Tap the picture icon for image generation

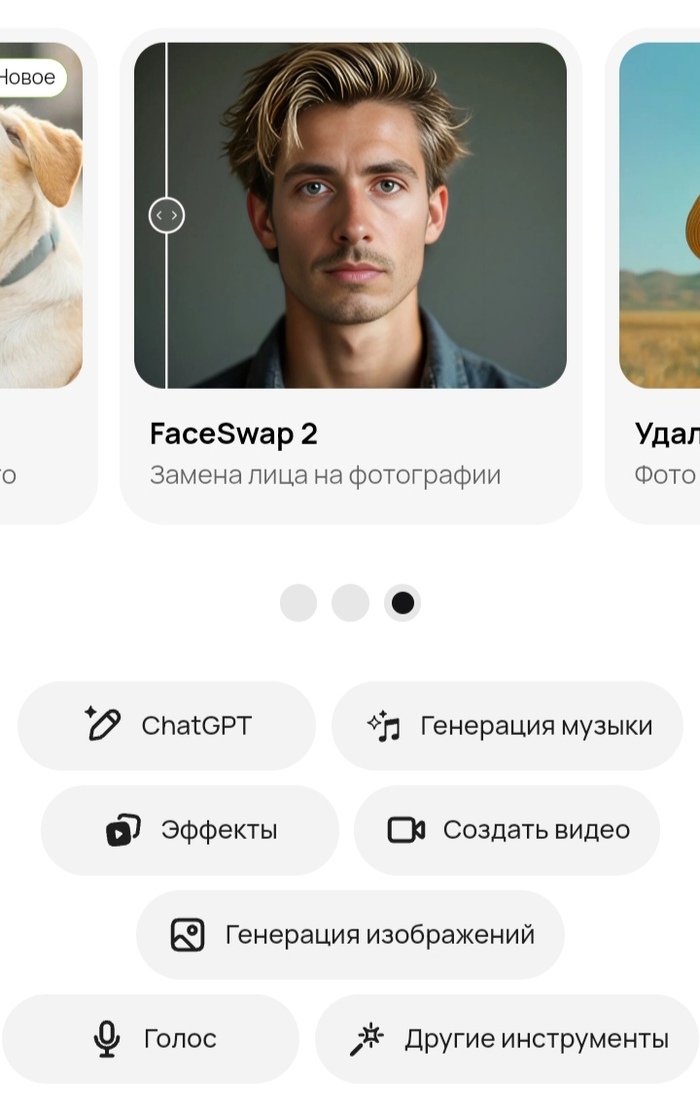pyautogui.click(x=188, y=934)
